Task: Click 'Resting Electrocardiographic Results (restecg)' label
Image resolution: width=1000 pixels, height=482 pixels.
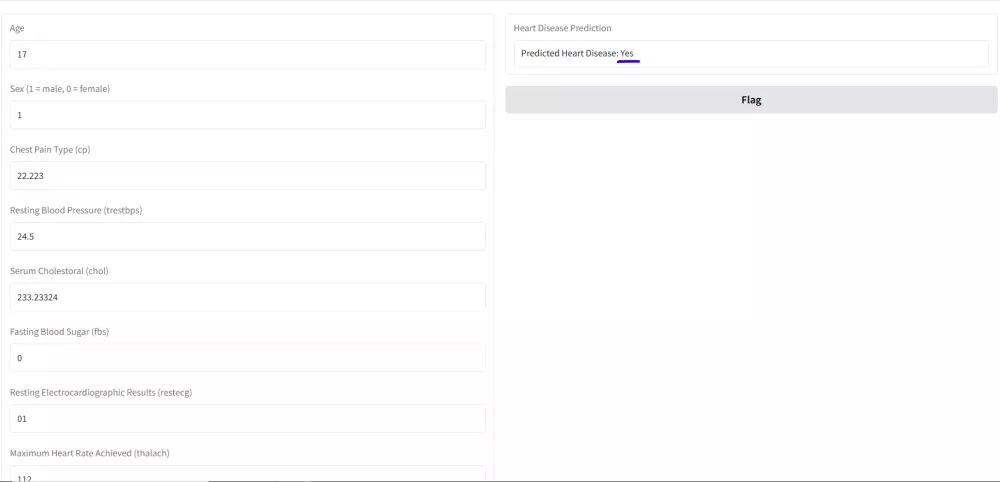Action: coord(101,392)
